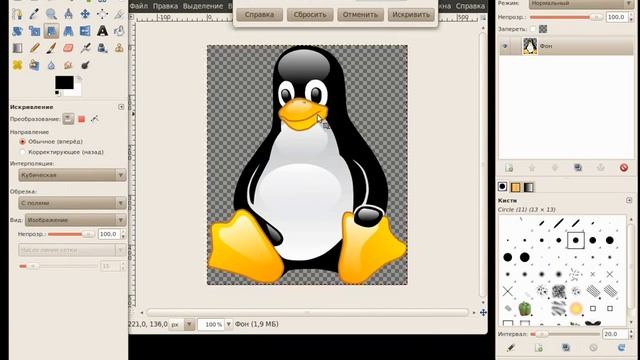Image resolution: width=640 pixels, height=360 pixels.
Task: Select the Scale tool
Action: click(x=34, y=31)
